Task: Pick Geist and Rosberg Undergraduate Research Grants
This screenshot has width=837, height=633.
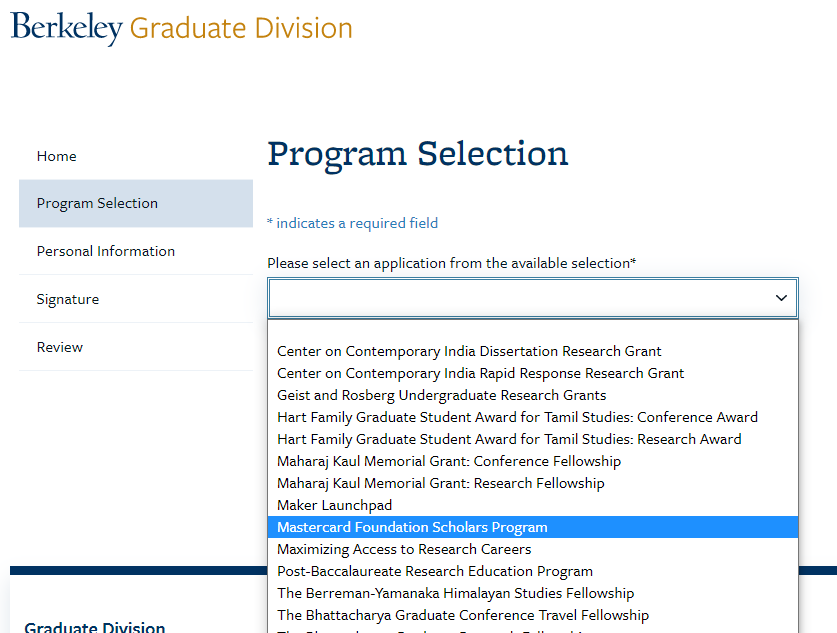Action: pyautogui.click(x=441, y=395)
